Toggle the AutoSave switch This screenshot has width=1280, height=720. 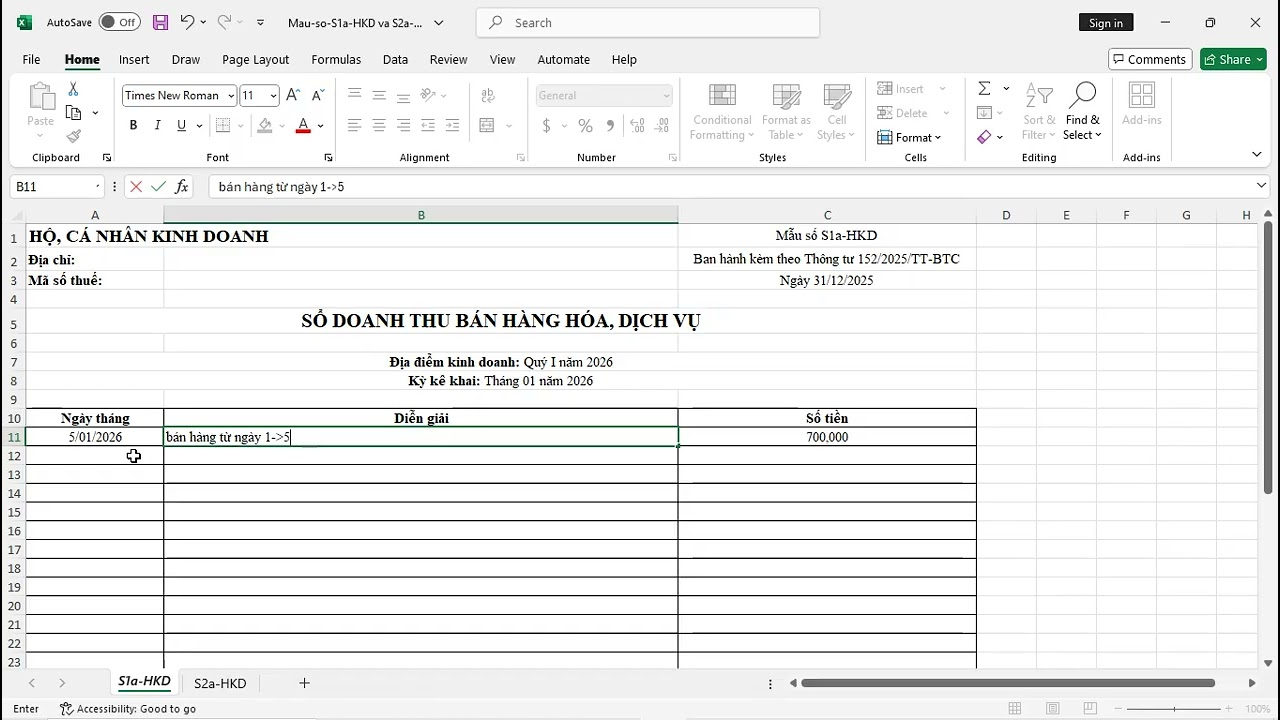[120, 22]
